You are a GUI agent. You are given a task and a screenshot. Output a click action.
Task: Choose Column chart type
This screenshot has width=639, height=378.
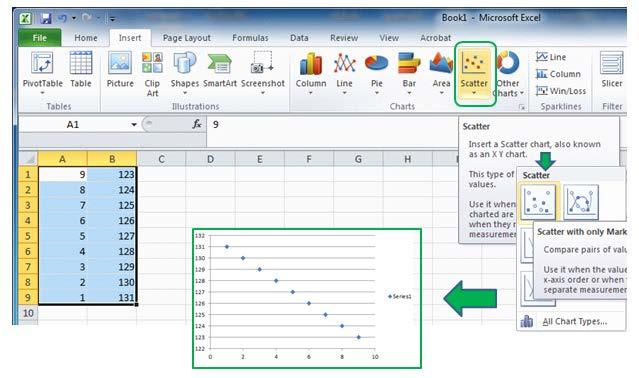click(x=311, y=72)
